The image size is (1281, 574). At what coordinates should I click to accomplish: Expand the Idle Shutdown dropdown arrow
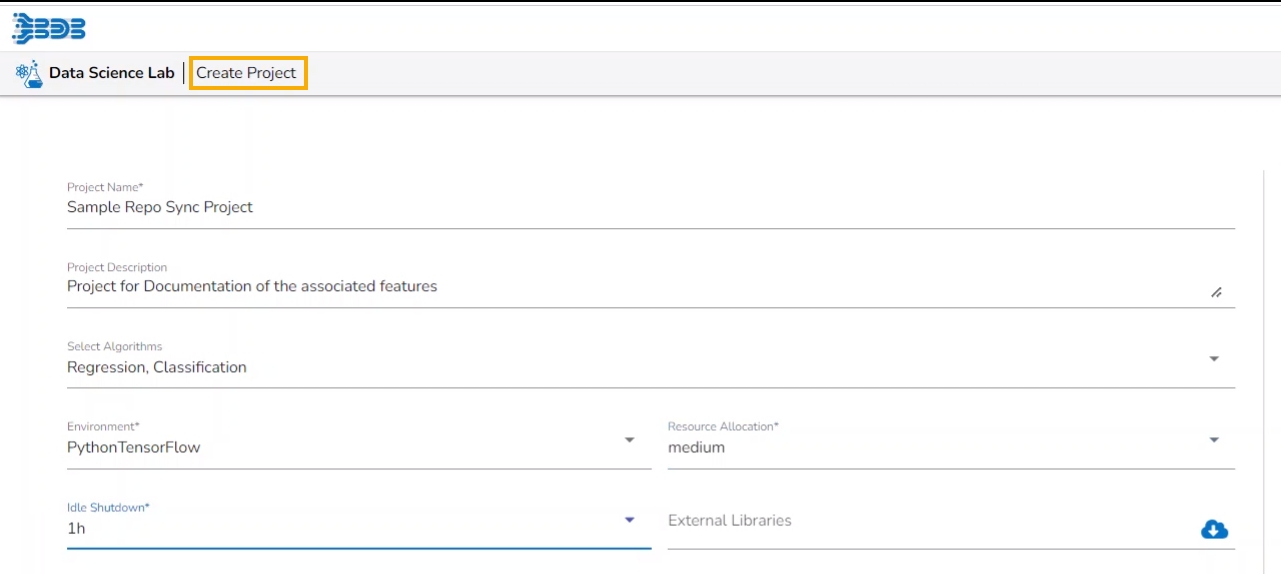[x=629, y=520]
